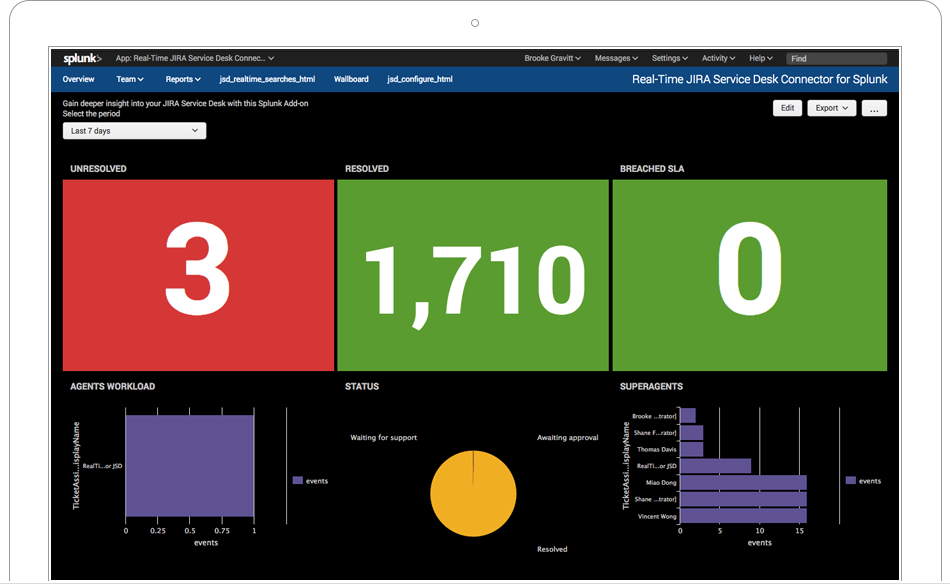The image size is (950, 584).
Task: Click the Resolved pie label
Action: click(552, 549)
